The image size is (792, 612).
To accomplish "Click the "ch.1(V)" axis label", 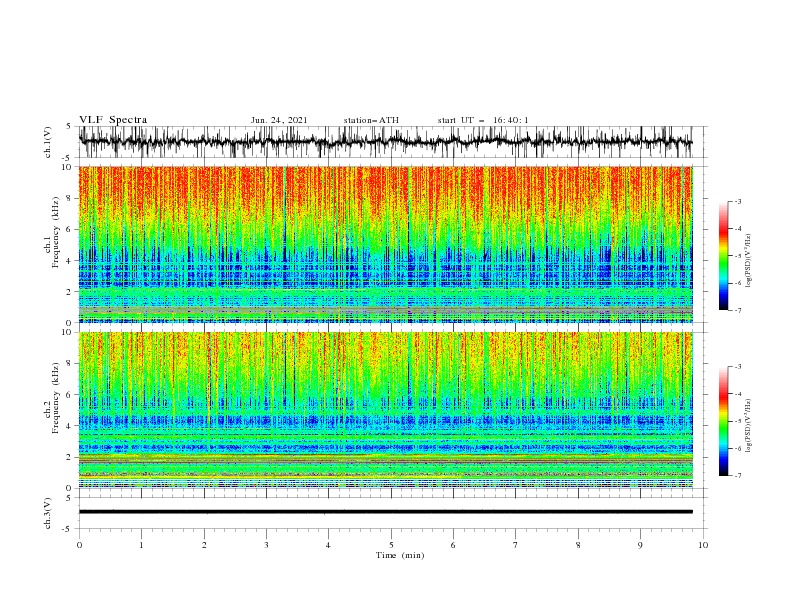I will coord(48,142).
